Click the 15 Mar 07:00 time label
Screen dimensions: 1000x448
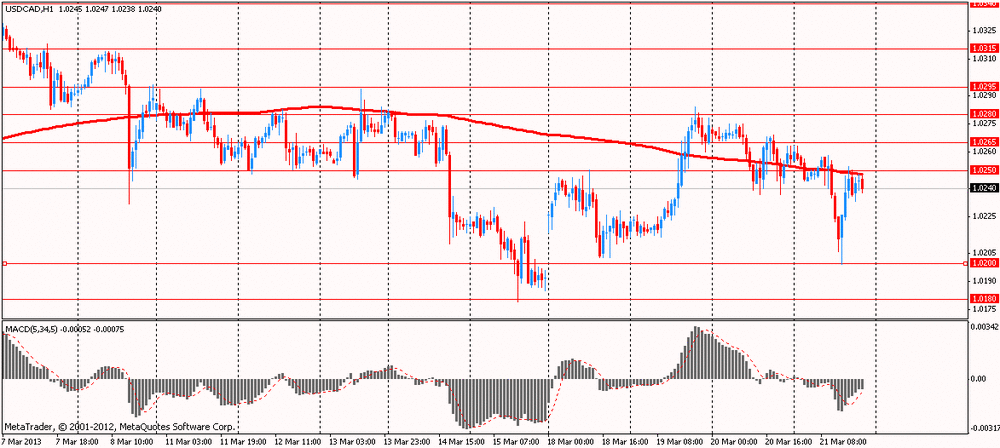click(x=517, y=441)
